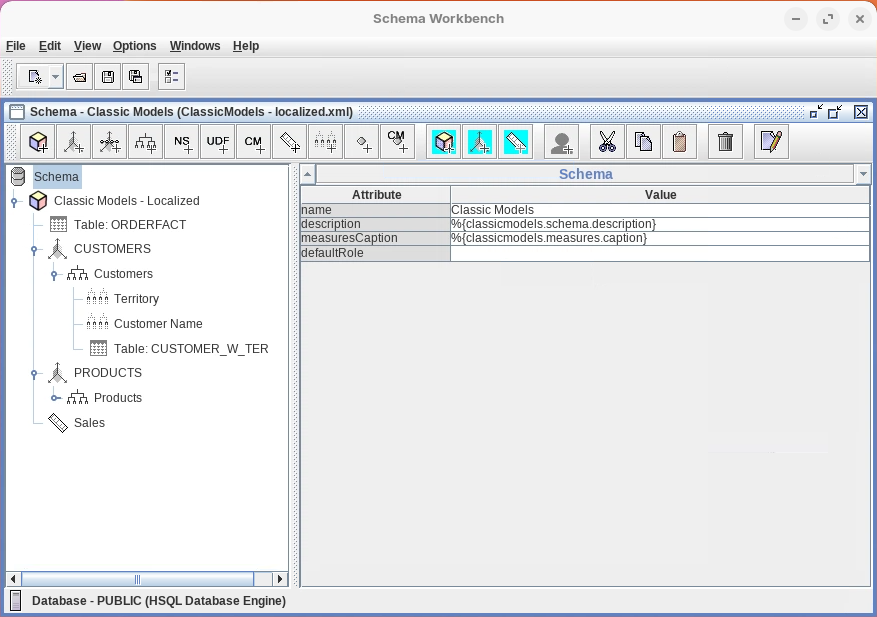Screen dimensions: 877x617
Task: Collapse the CUSTOMERS dimension node
Action: 34,250
